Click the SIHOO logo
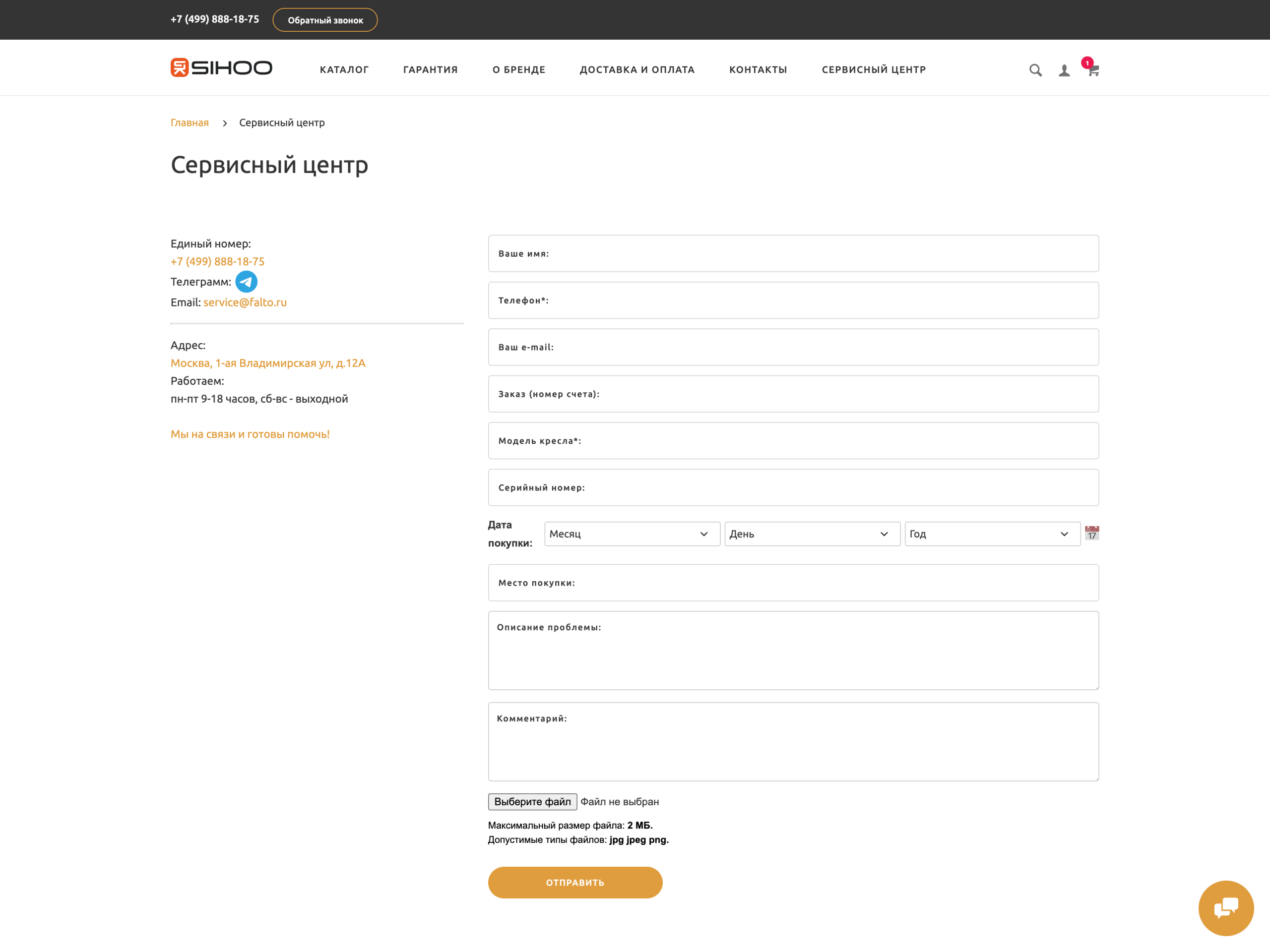Screen dimensions: 1270x952 (221, 68)
